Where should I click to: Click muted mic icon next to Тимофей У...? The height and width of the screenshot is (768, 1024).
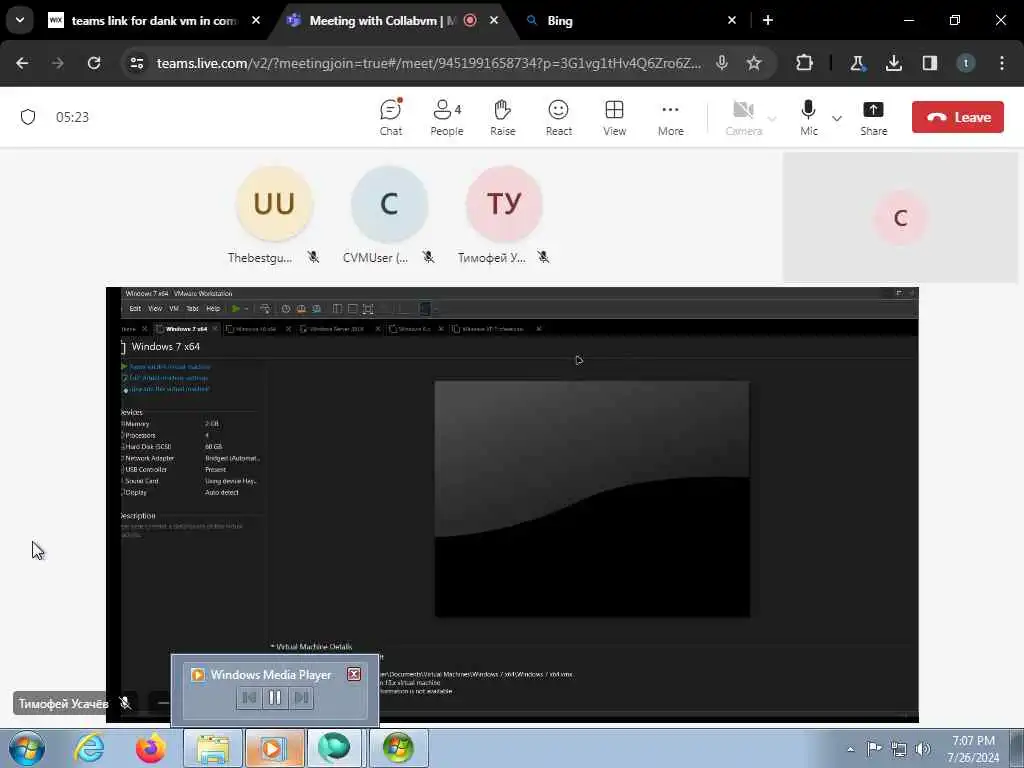coord(543,257)
